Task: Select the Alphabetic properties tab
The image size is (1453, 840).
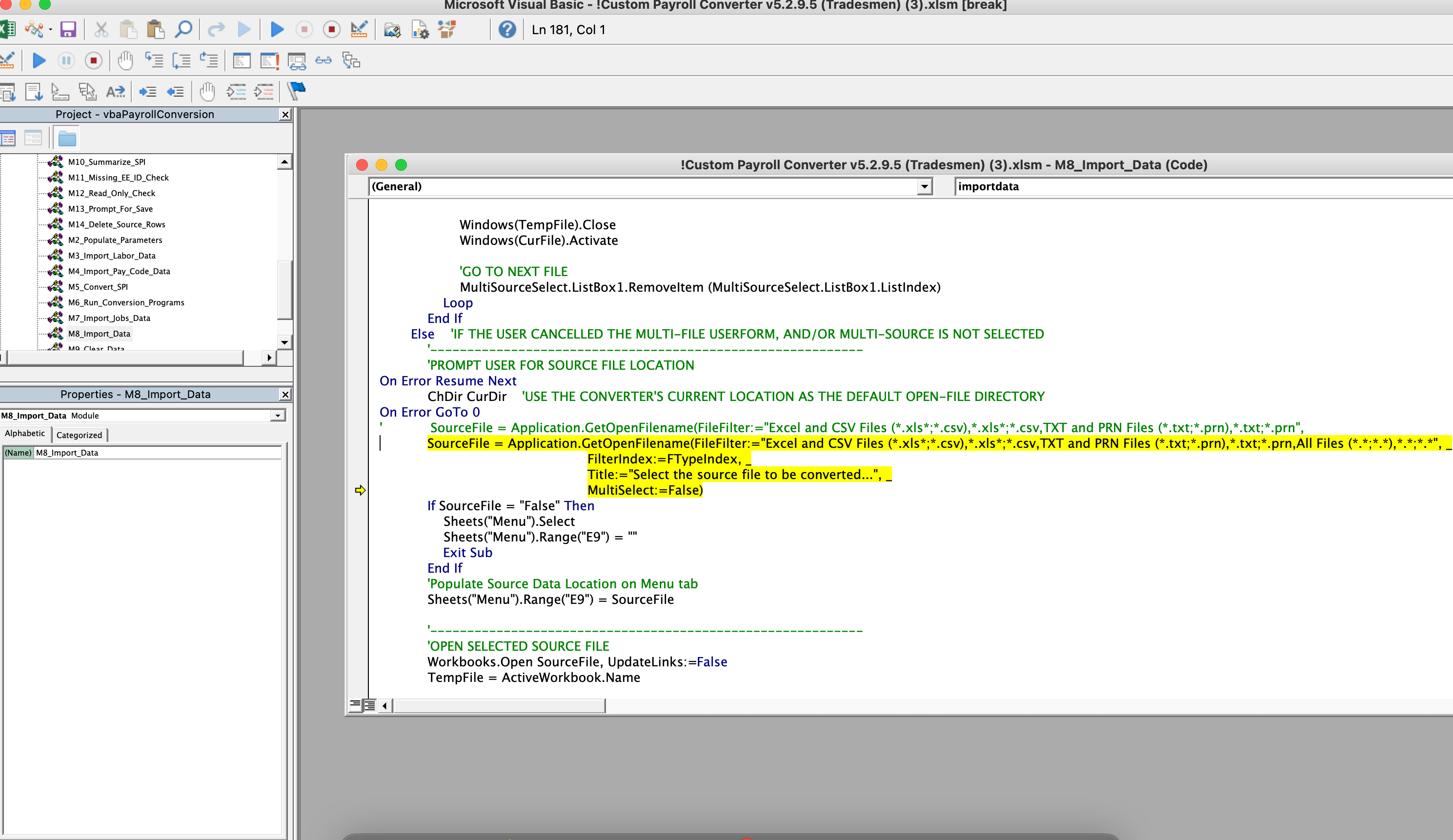Action: click(x=25, y=434)
